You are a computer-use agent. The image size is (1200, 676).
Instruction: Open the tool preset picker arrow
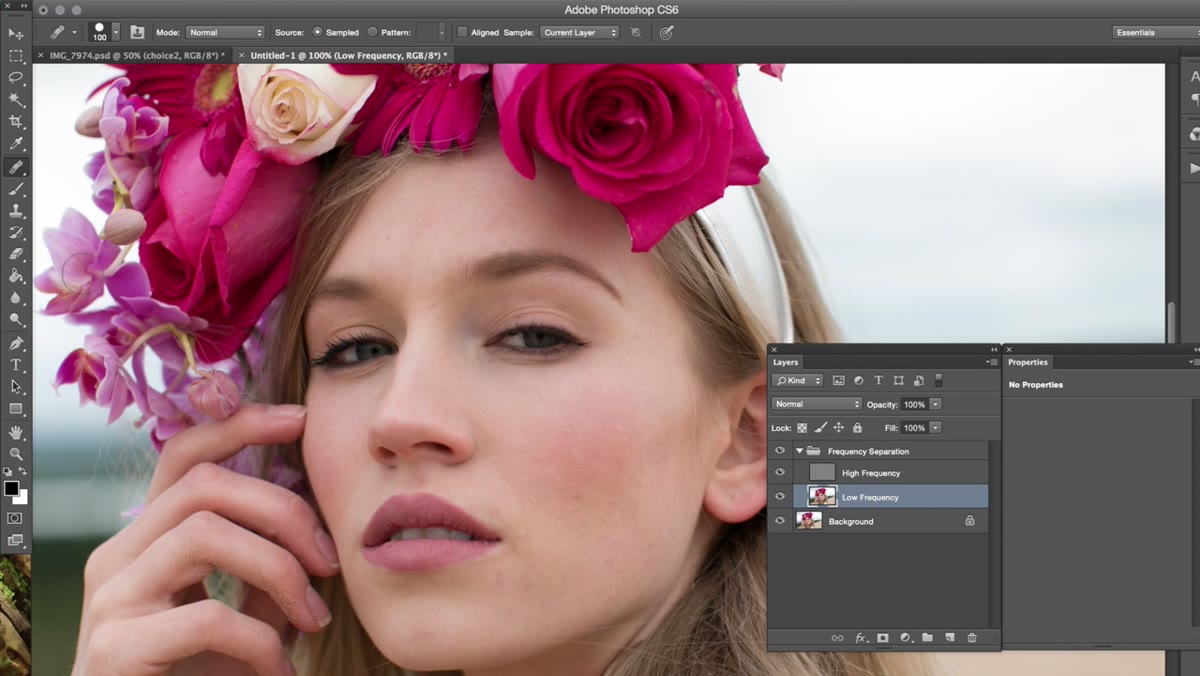point(74,32)
